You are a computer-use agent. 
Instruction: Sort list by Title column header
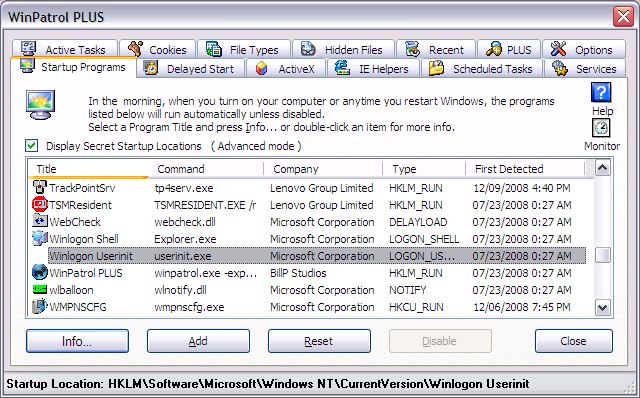pyautogui.click(x=89, y=169)
